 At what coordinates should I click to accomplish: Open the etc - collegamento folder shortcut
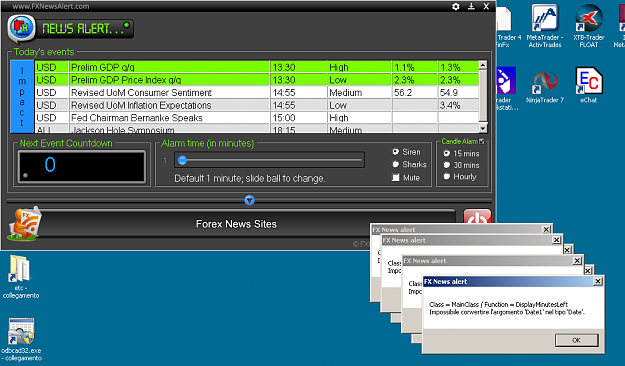21,277
